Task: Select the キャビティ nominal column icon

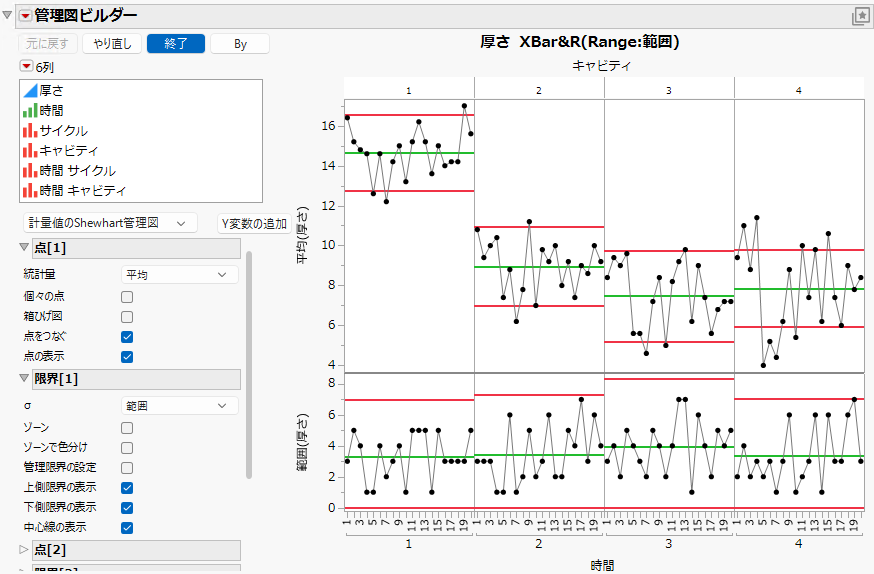Action: (x=30, y=150)
